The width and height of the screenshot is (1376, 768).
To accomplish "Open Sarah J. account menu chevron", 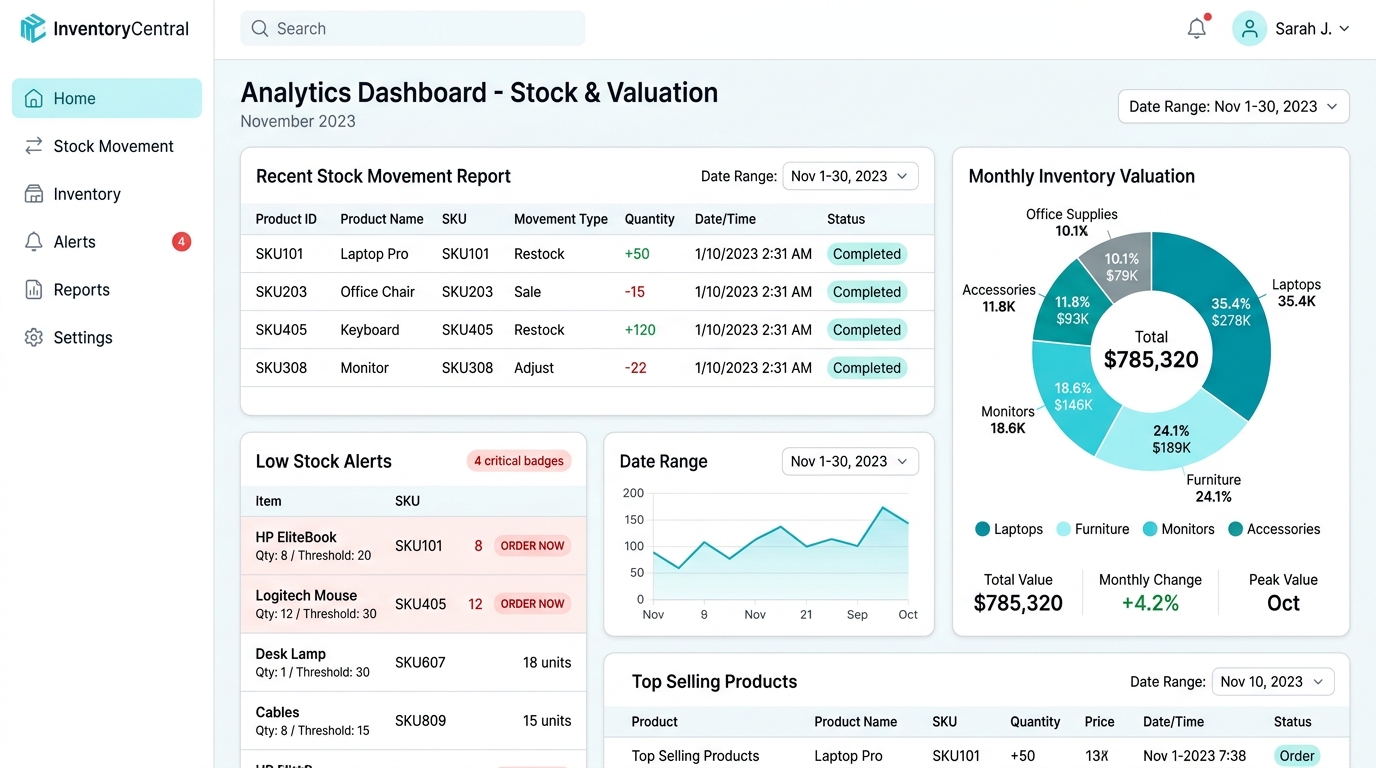I will tap(1344, 29).
